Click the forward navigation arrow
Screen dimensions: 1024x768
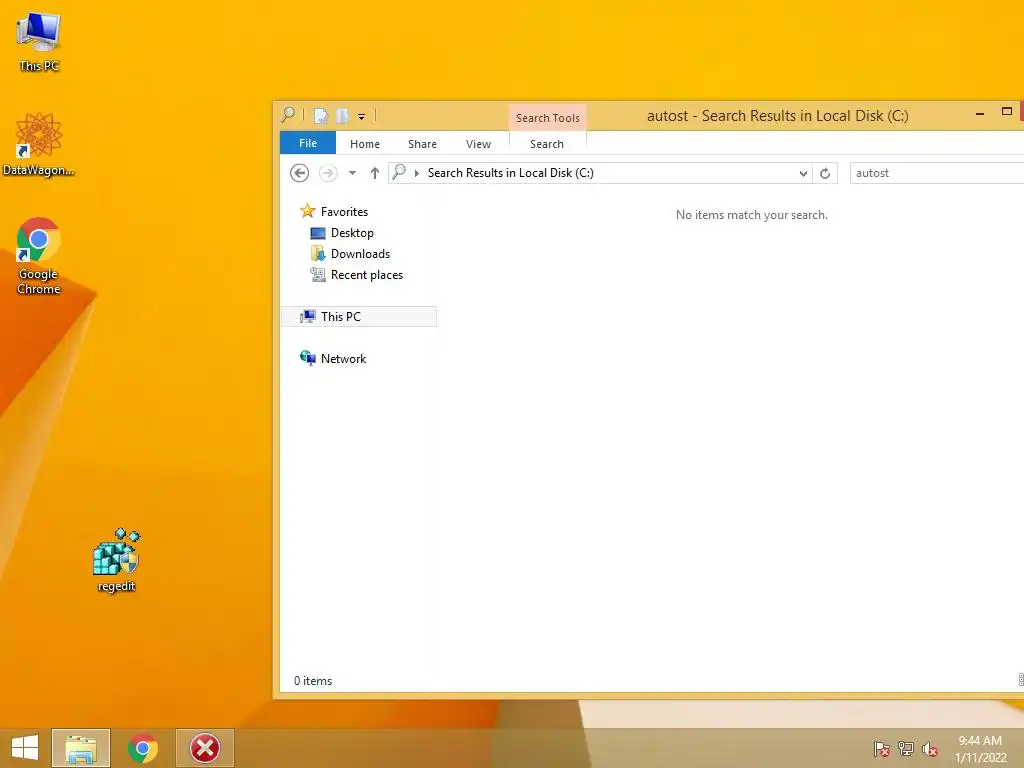[x=328, y=173]
